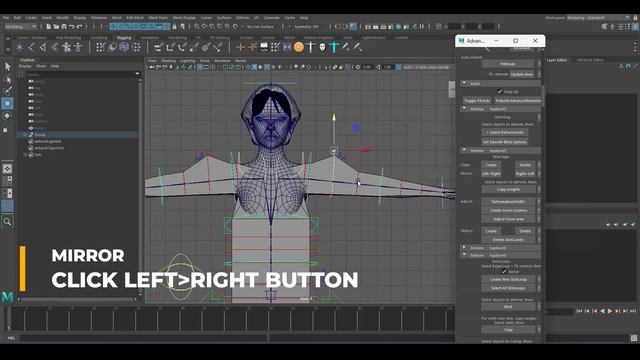Viewport: 640px width, 360px height.
Task: Click the teal T-pose figure shelf icon
Action: click(334, 47)
